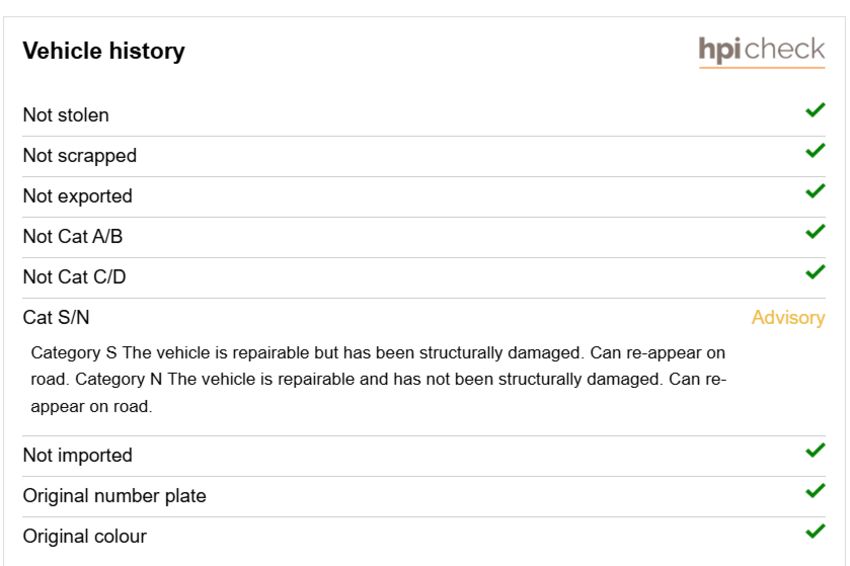Click the green checkmark beside Not imported

point(815,451)
